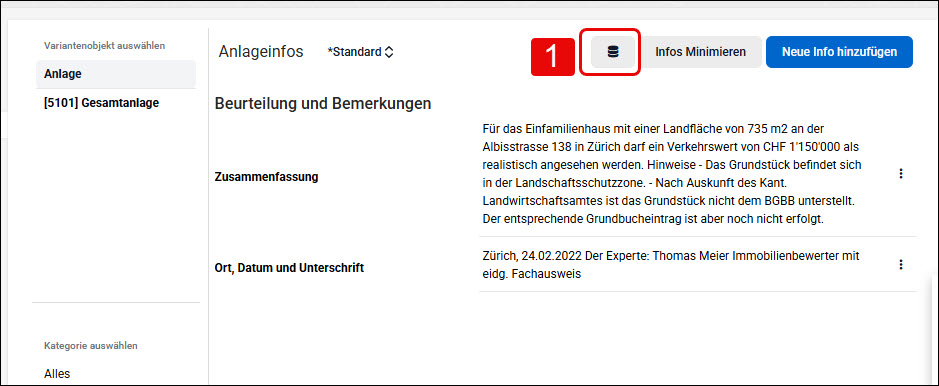Click the Ort, Datum und Unterschrift label
Image resolution: width=939 pixels, height=386 pixels.
289,268
